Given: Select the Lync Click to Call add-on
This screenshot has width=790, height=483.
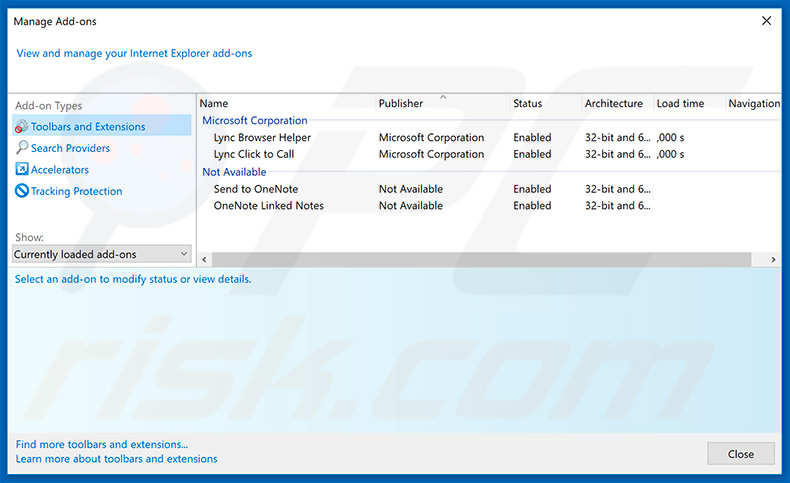Looking at the screenshot, I should pyautogui.click(x=253, y=154).
